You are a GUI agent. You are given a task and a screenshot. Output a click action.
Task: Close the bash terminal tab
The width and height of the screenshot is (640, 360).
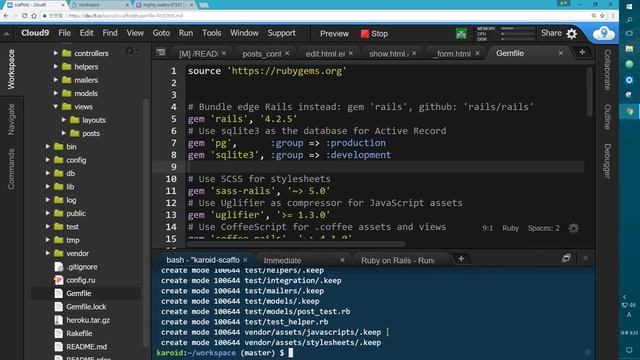[245, 260]
